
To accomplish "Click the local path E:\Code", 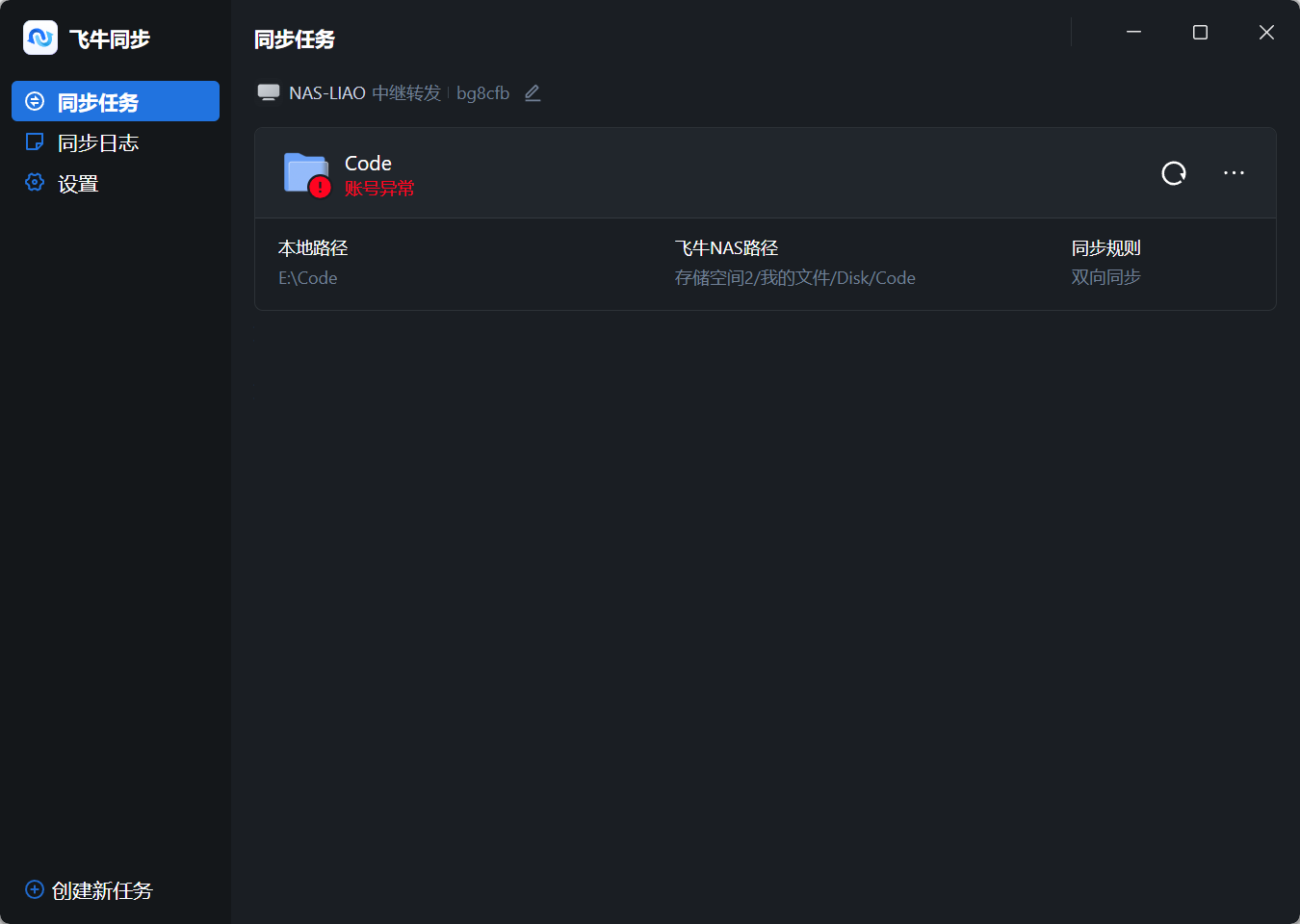I will click(x=308, y=278).
